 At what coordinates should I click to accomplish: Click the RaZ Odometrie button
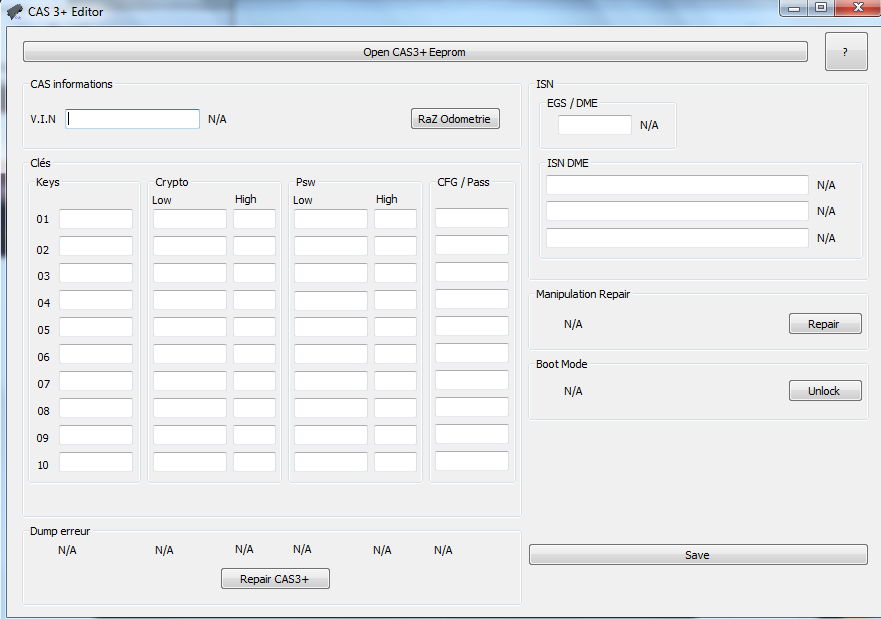tap(455, 119)
